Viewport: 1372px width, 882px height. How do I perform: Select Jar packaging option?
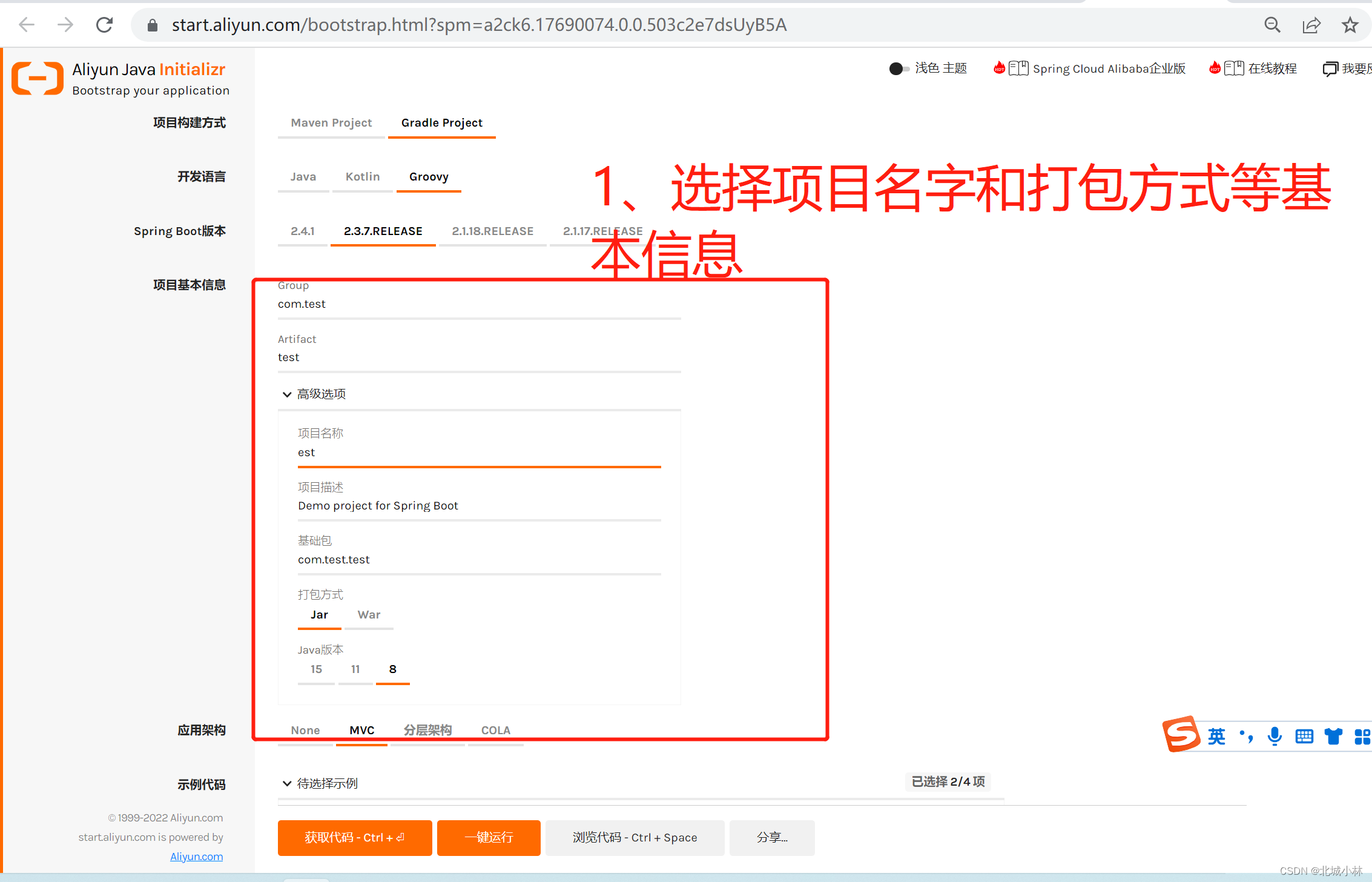coord(319,615)
